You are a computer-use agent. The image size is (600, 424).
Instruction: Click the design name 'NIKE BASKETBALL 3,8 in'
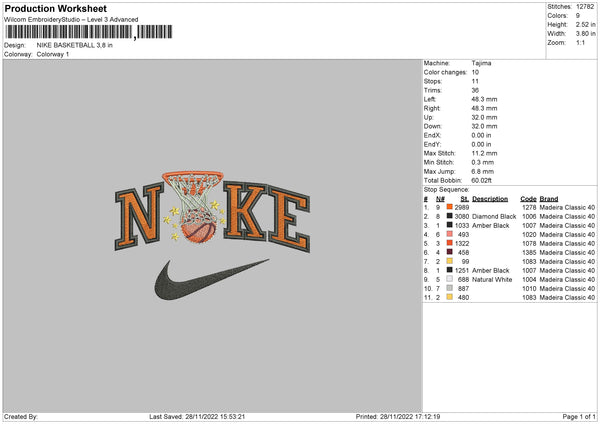point(75,45)
